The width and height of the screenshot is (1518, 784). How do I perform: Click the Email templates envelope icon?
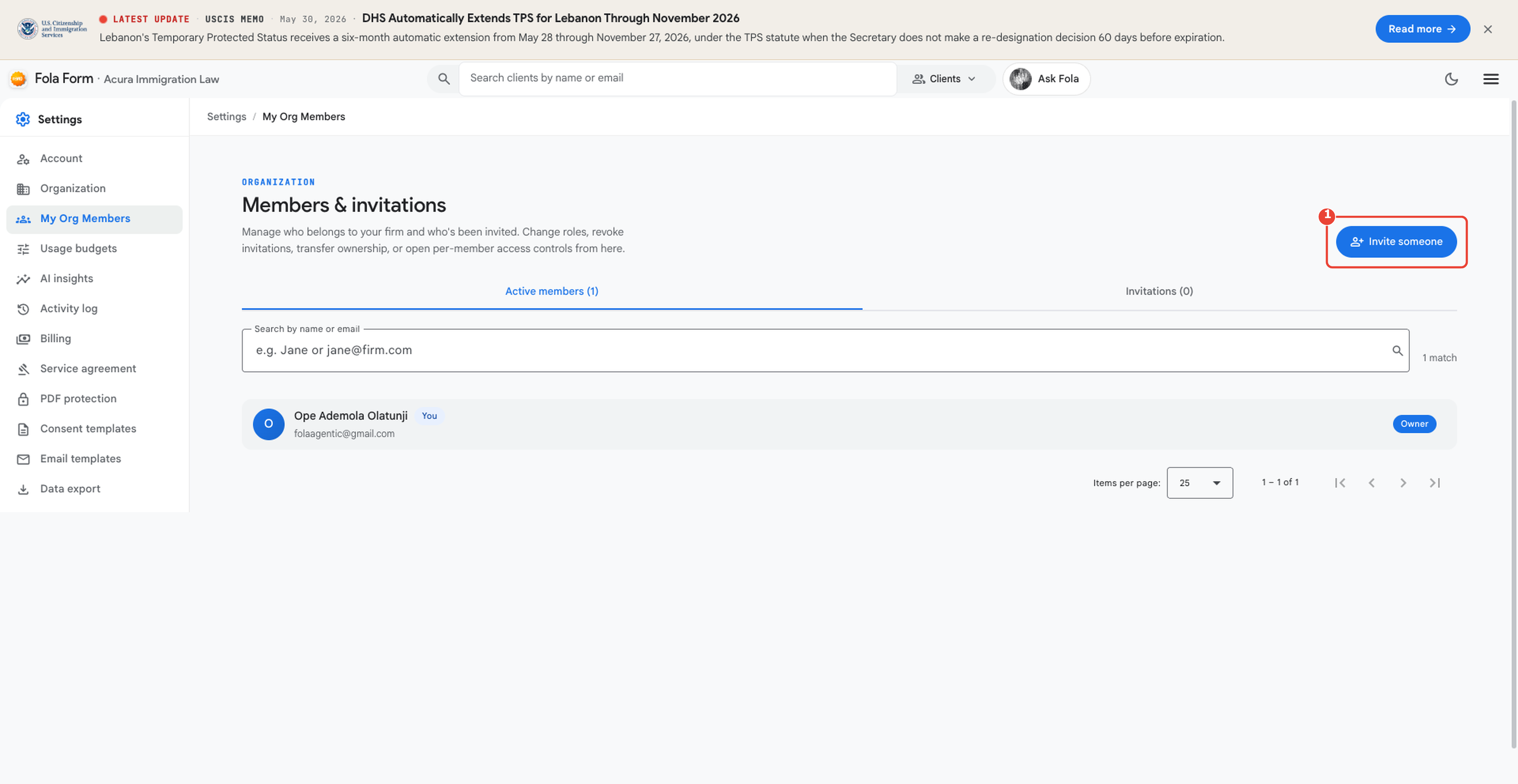click(23, 460)
